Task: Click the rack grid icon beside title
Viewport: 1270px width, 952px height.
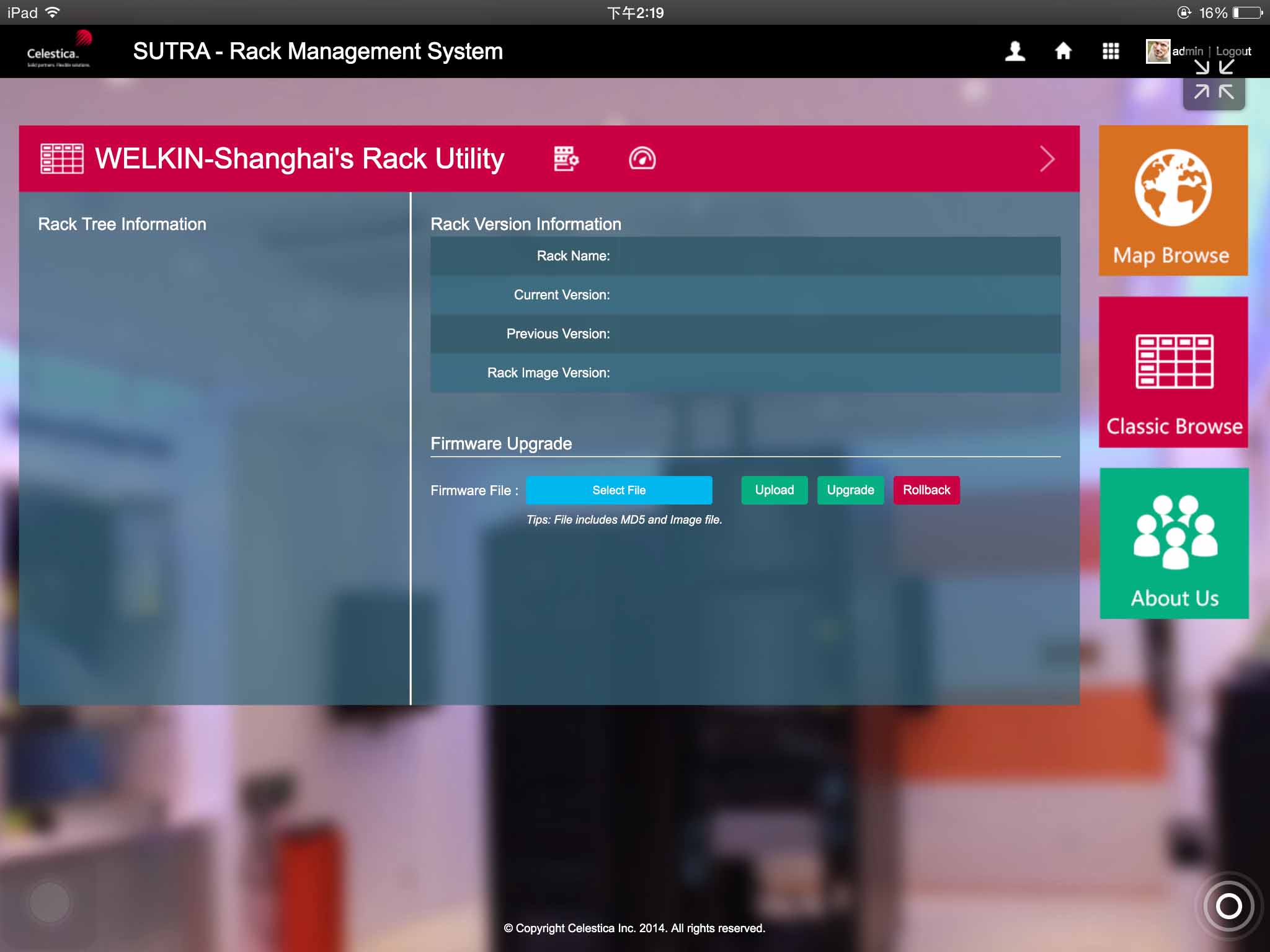Action: point(62,159)
